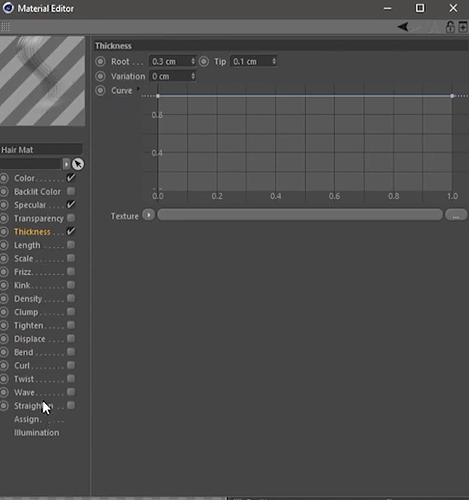
Task: Click the grip dots icon at toolbar left
Action: coord(5,27)
